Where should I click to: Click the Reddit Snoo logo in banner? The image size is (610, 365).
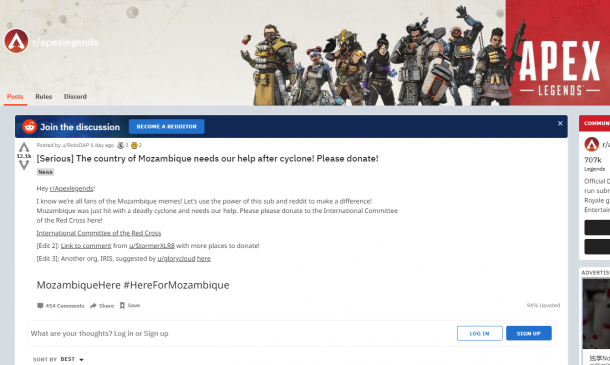(x=30, y=126)
